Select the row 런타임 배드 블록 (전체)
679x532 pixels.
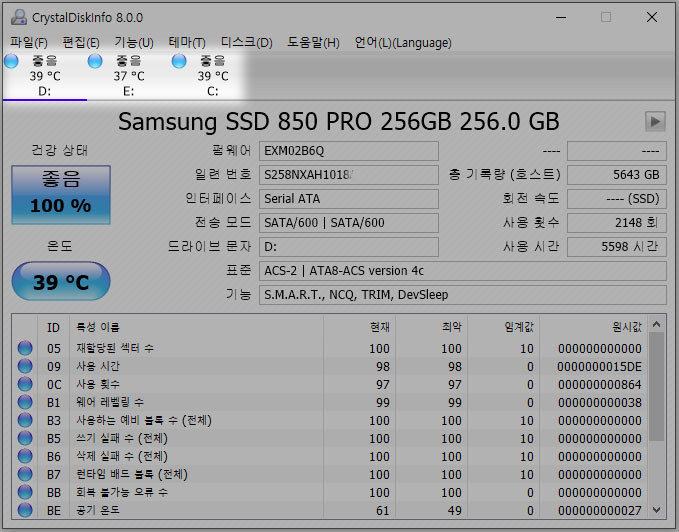click(x=330, y=474)
